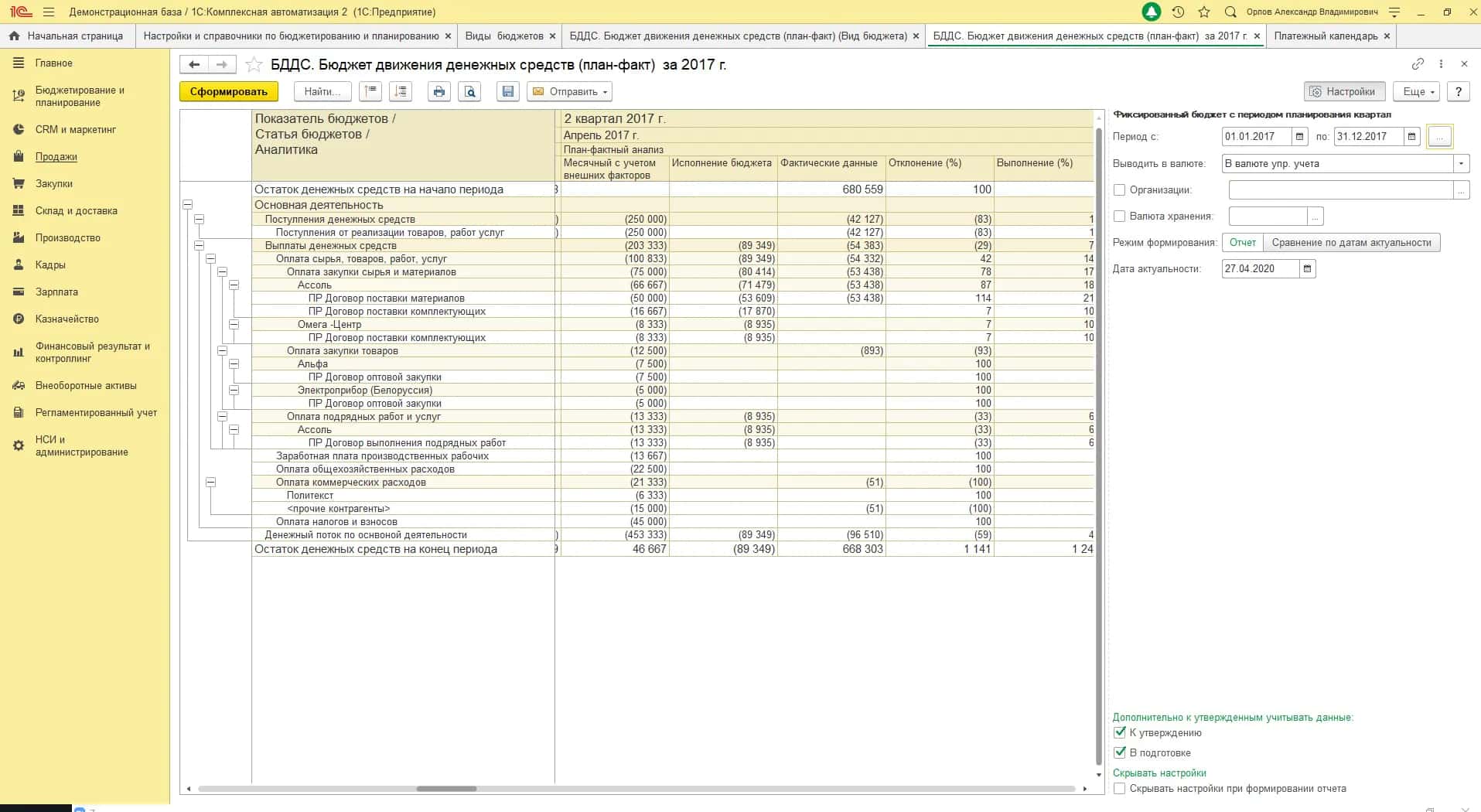Add report to favorites star
1481x812 pixels.
click(x=254, y=65)
